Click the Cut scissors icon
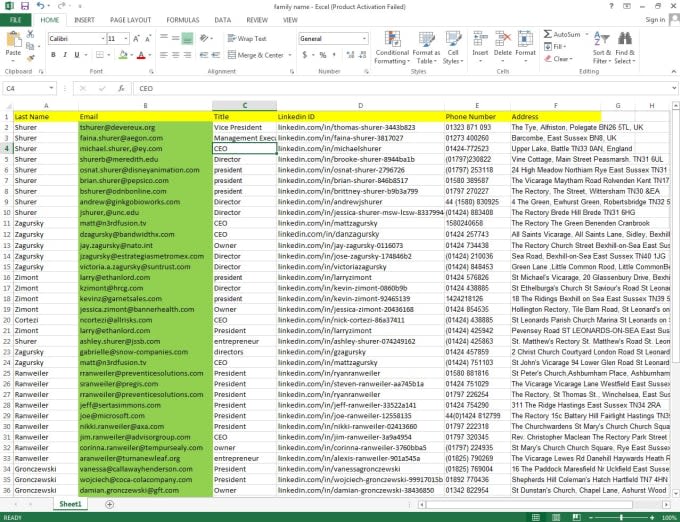Viewport: 680px width, 522px height. tap(30, 34)
